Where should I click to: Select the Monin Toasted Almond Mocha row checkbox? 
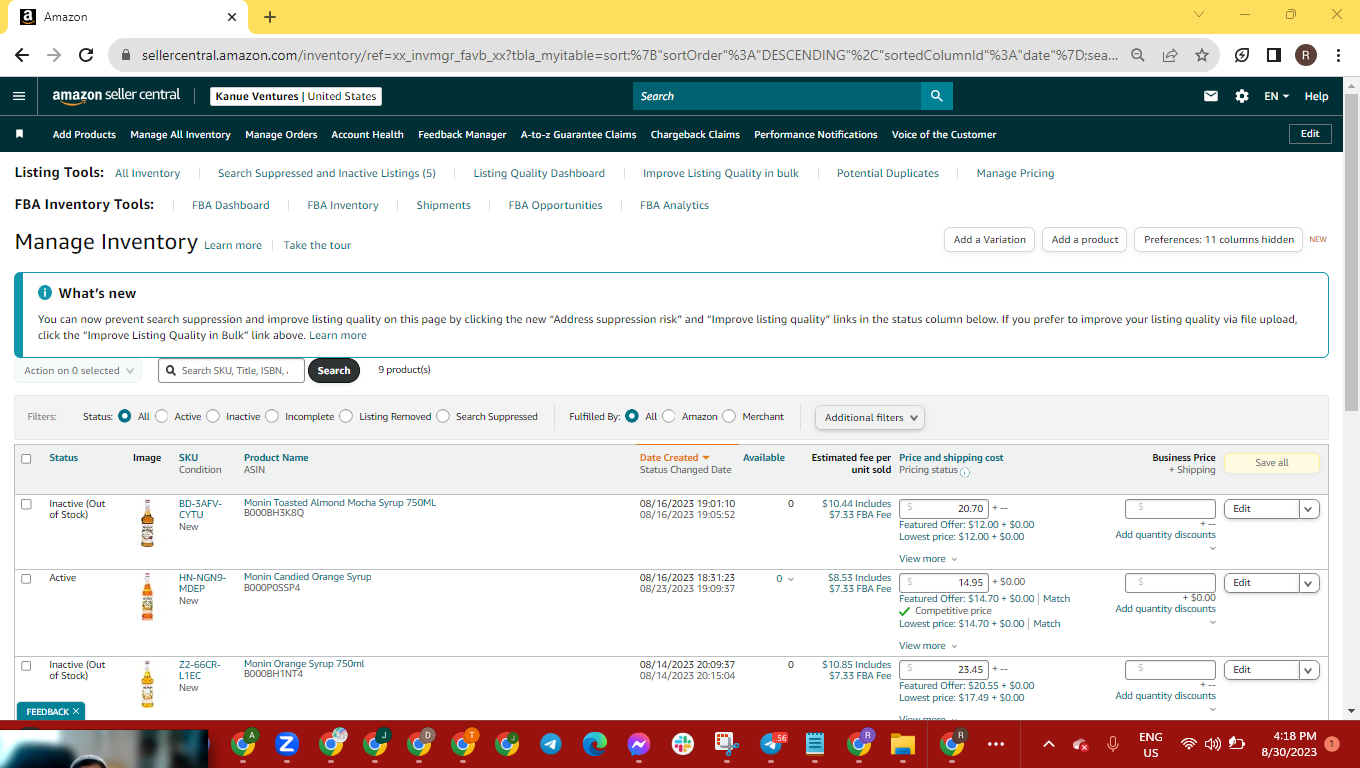[x=26, y=504]
